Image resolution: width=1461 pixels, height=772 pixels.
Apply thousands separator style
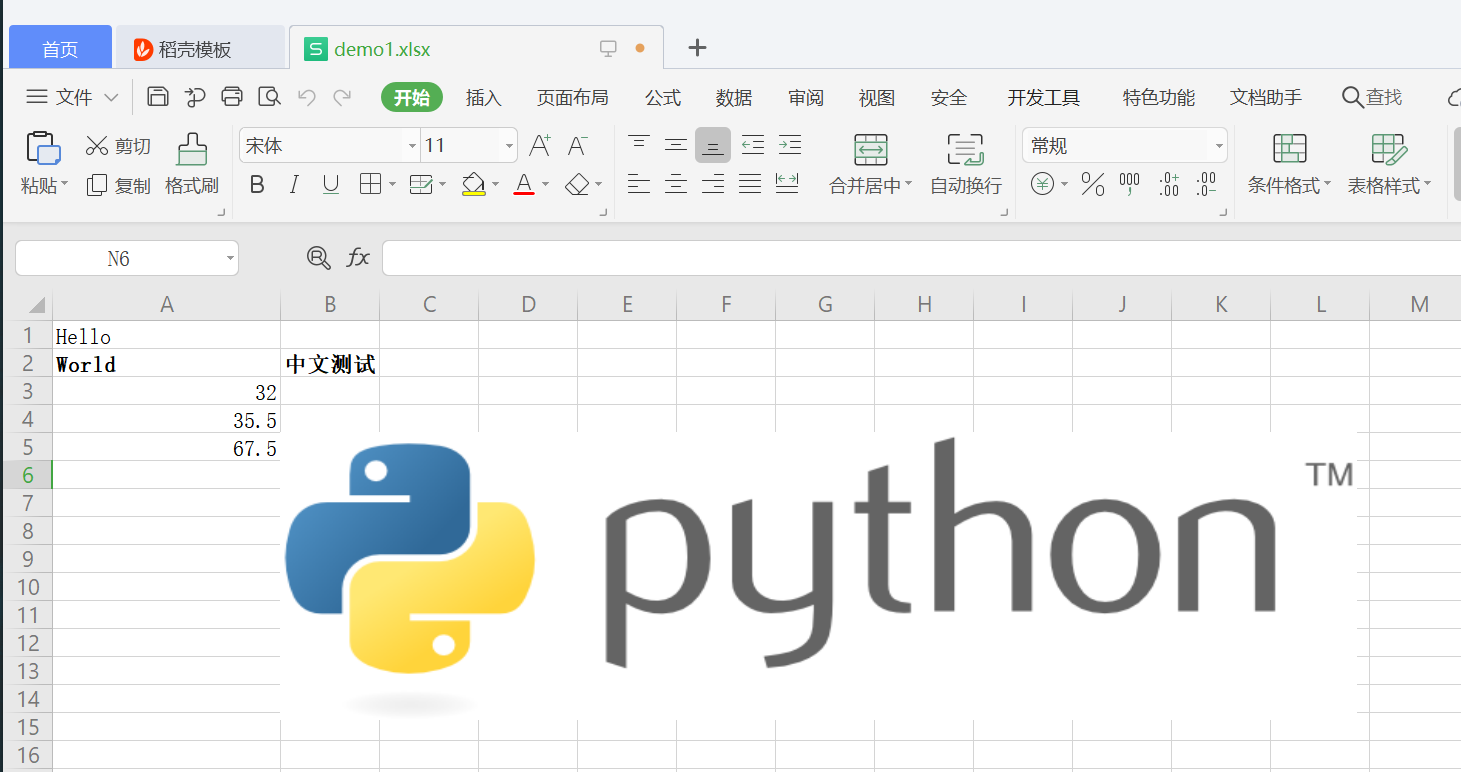coord(1130,184)
